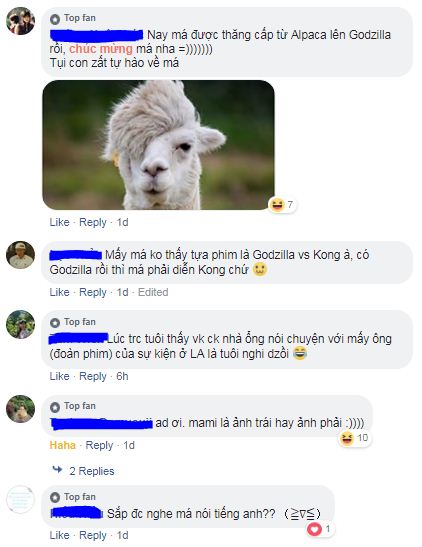The width and height of the screenshot is (422, 547).
Task: Click the chúc mừng highlighted text
Action: click(101, 48)
